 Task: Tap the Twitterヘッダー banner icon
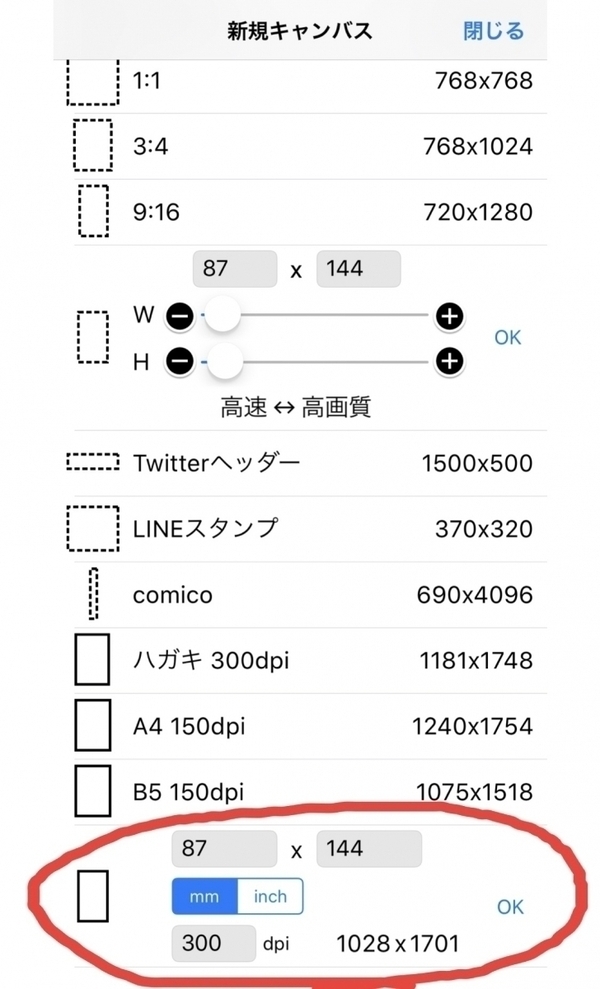[92, 463]
